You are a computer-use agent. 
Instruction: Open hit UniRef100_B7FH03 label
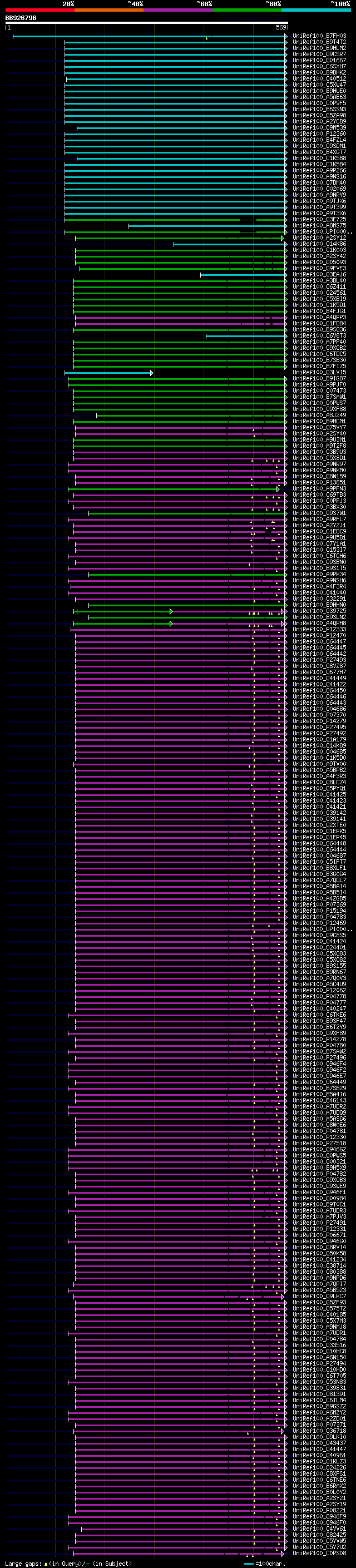319,36
